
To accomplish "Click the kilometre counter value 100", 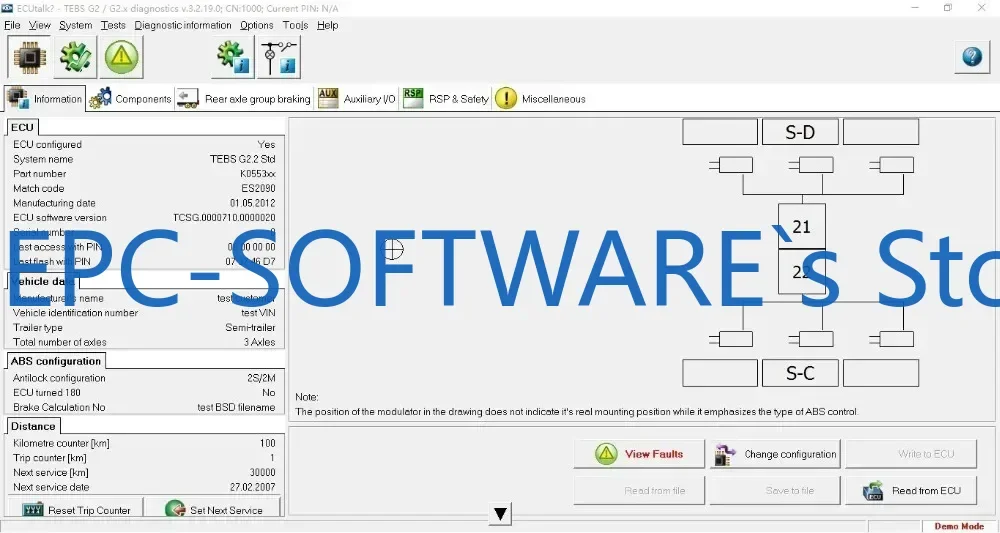I will click(268, 443).
